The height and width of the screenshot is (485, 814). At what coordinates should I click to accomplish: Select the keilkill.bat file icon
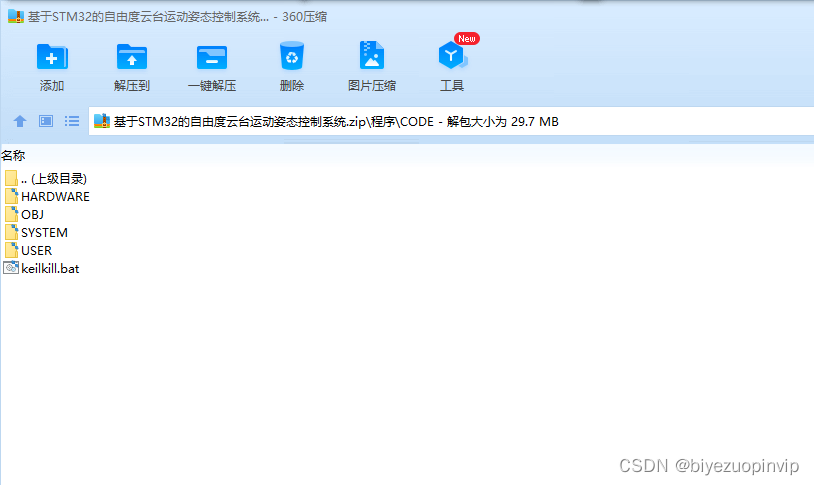(11, 268)
